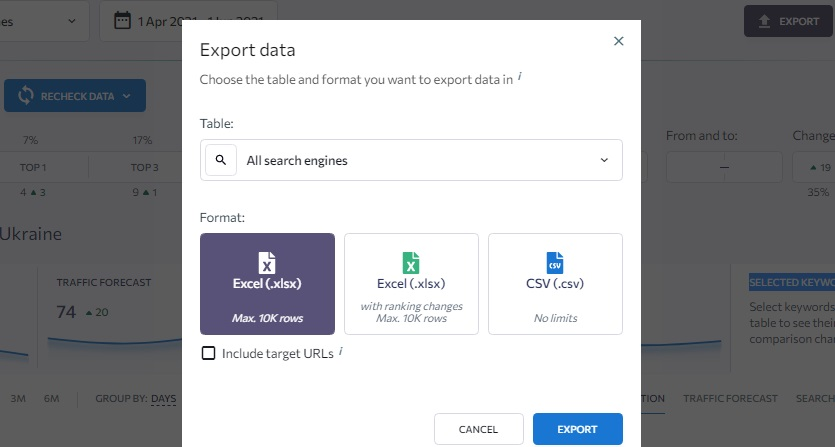Screen dimensions: 835x447
Task: Expand the Recheck Data dropdown arrow
Action: [127, 96]
